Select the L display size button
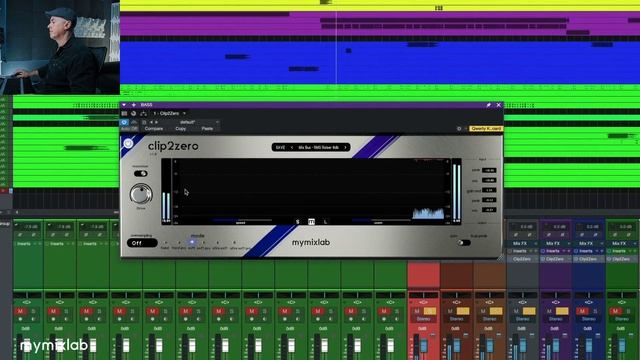Screen dimensions: 640x360 [325, 222]
